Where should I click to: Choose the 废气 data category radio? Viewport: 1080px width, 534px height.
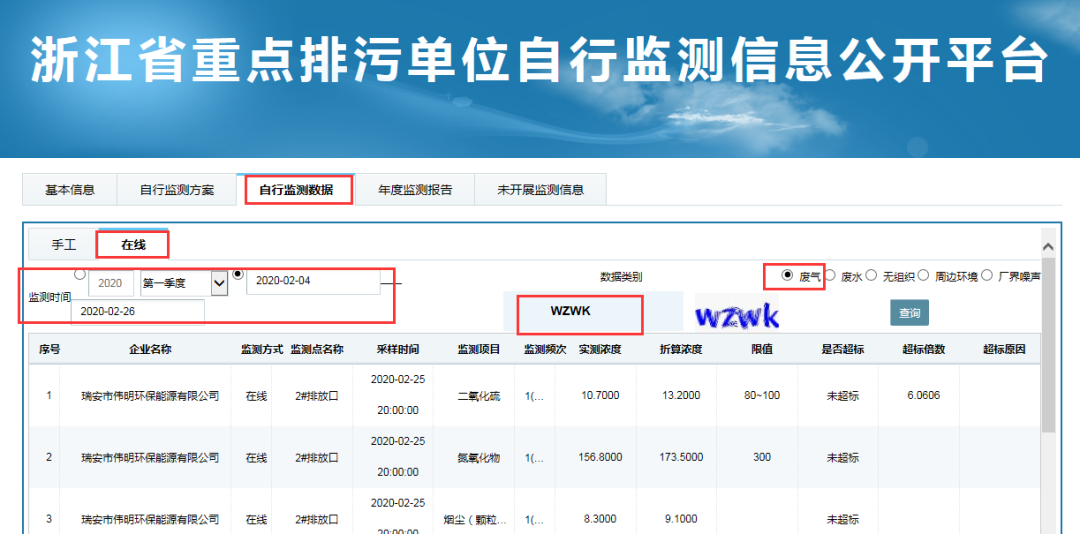coord(787,276)
